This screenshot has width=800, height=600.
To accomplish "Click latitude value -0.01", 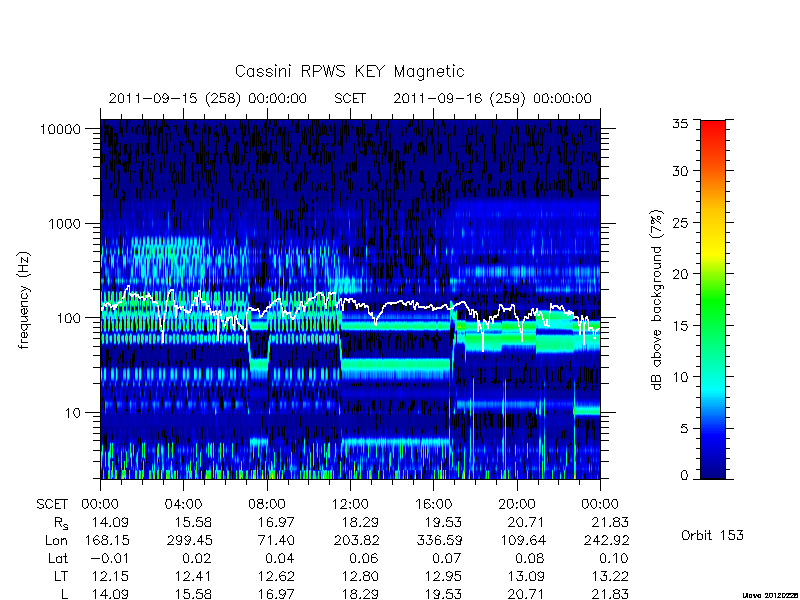I will click(x=110, y=558).
